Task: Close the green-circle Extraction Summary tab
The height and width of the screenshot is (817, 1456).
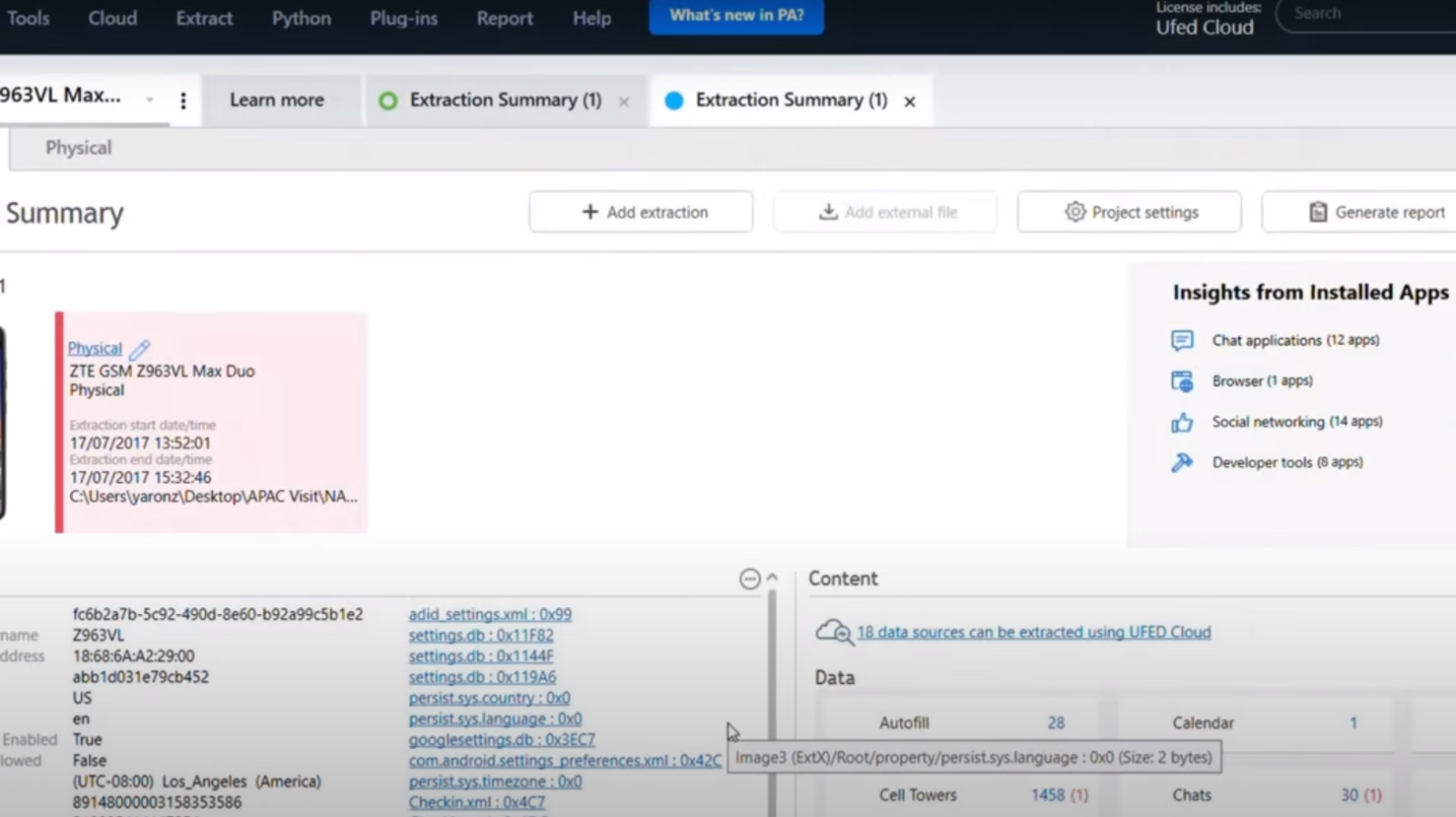Action: pos(623,102)
